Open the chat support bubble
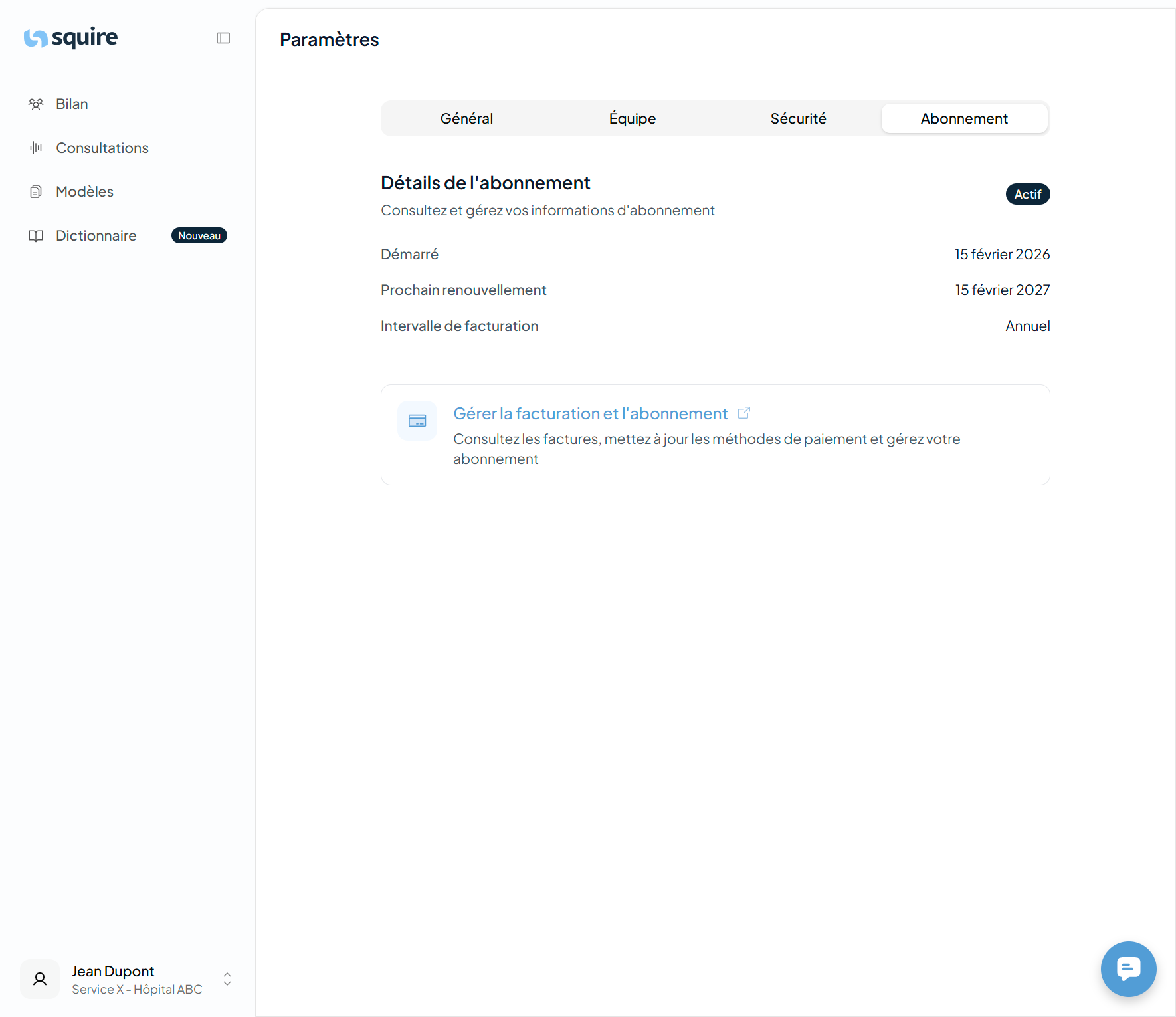Viewport: 1176px width, 1017px height. 1128,968
